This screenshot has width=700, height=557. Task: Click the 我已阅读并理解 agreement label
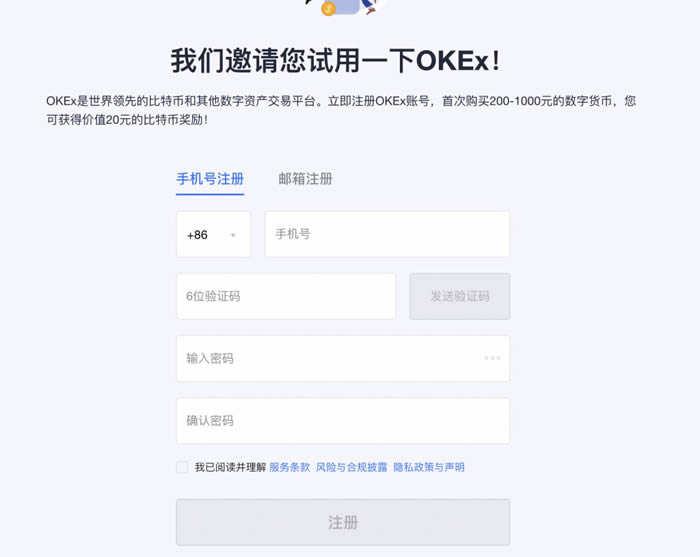tap(230, 467)
